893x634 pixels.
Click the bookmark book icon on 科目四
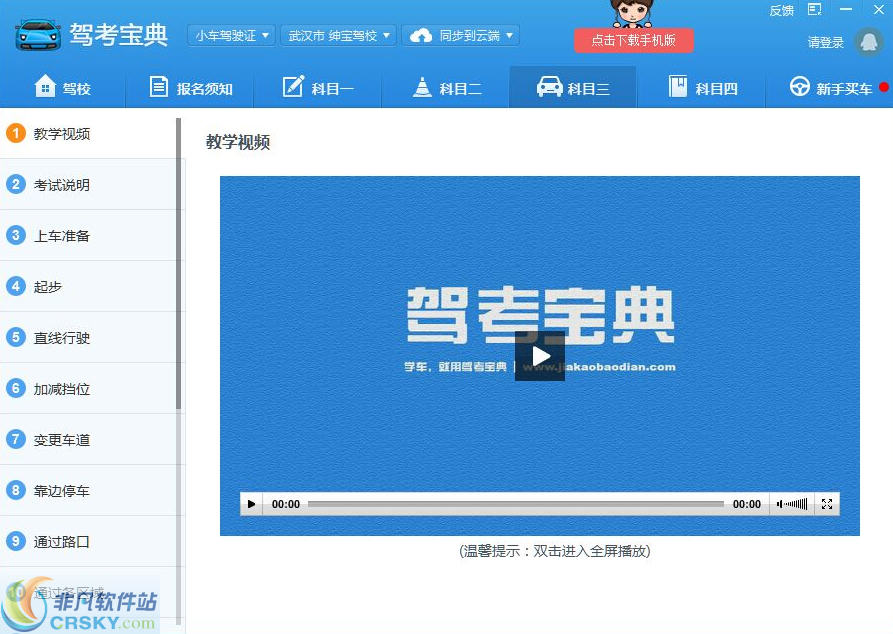[x=678, y=87]
